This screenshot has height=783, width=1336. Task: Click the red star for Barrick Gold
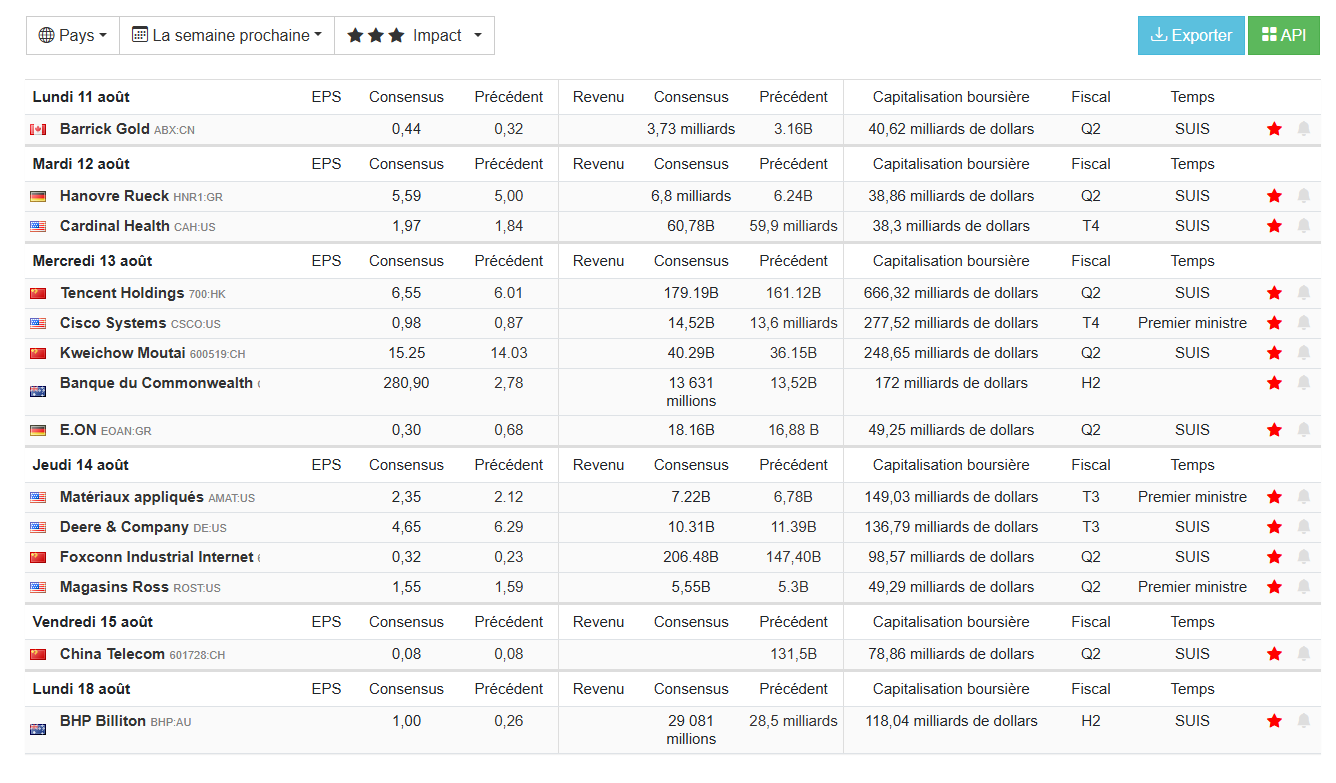point(1274,129)
